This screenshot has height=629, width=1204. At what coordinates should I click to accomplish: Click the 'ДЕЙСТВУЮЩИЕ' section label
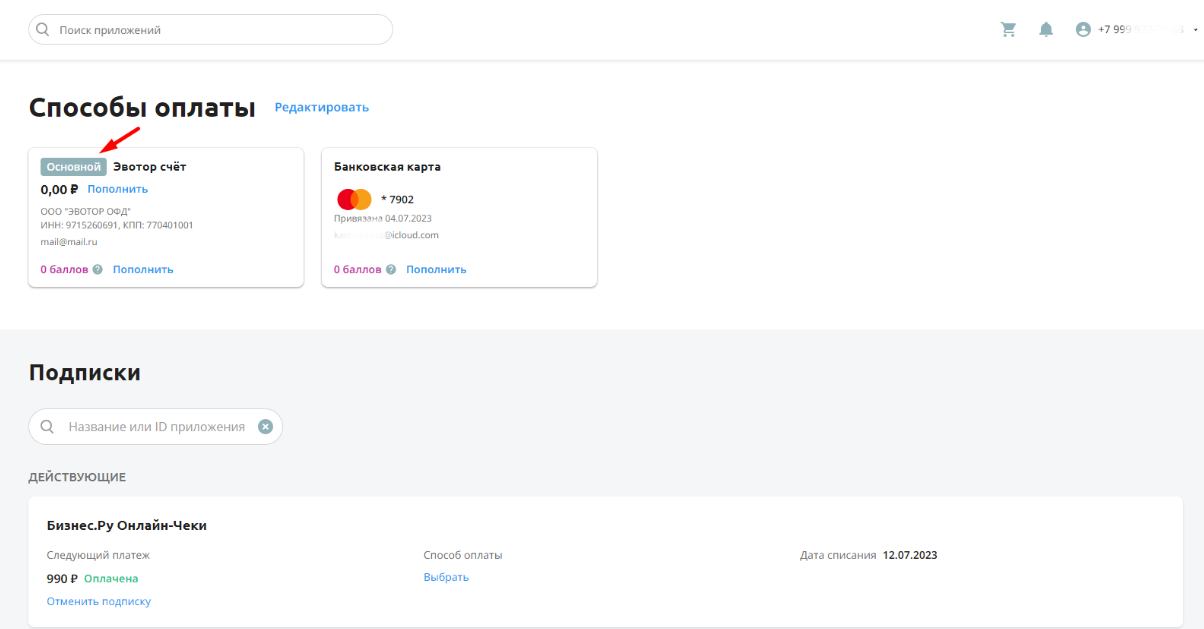[x=77, y=477]
